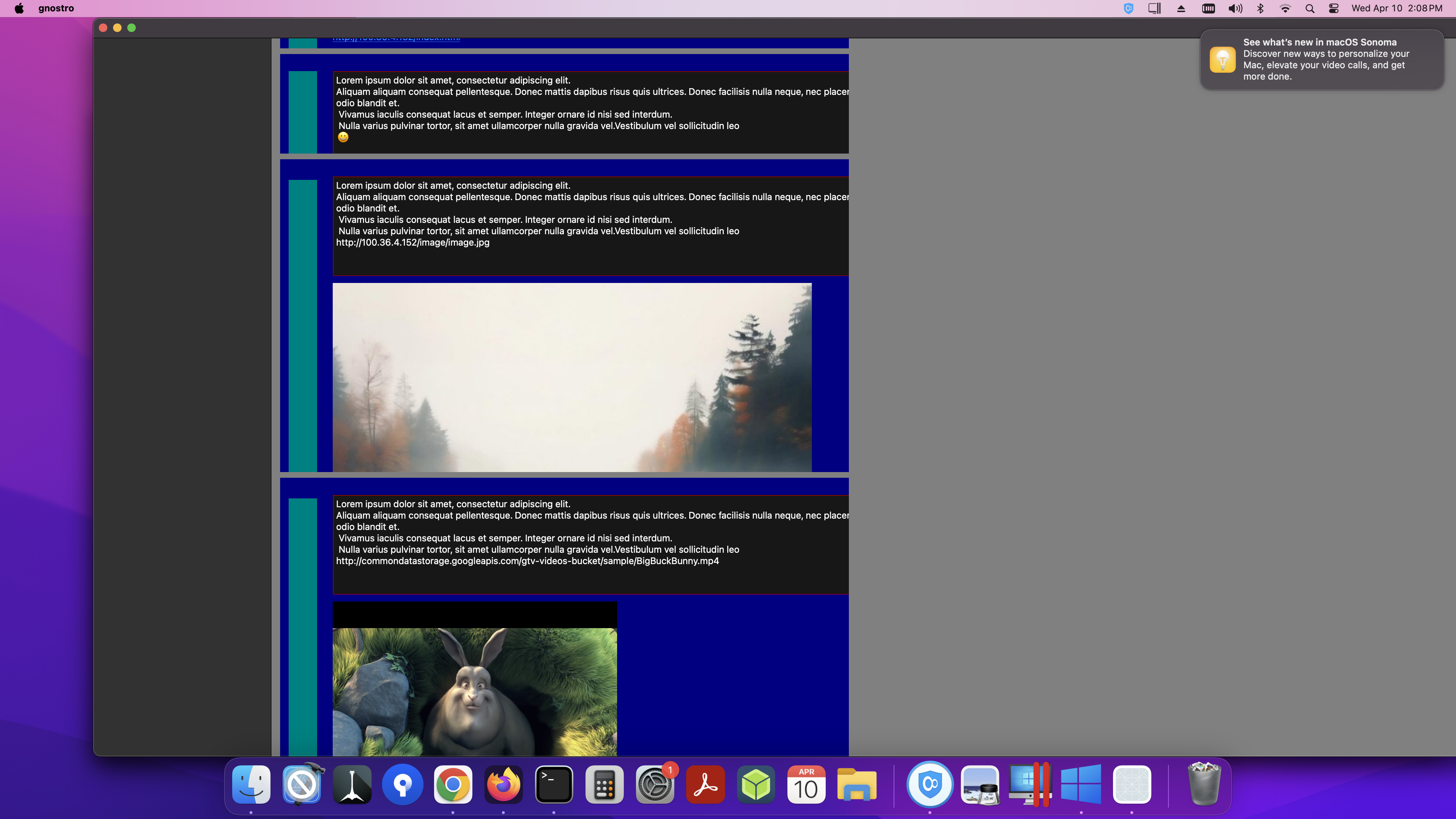Launch Firefox from the dock
Viewport: 1456px width, 819px height.
[x=503, y=785]
